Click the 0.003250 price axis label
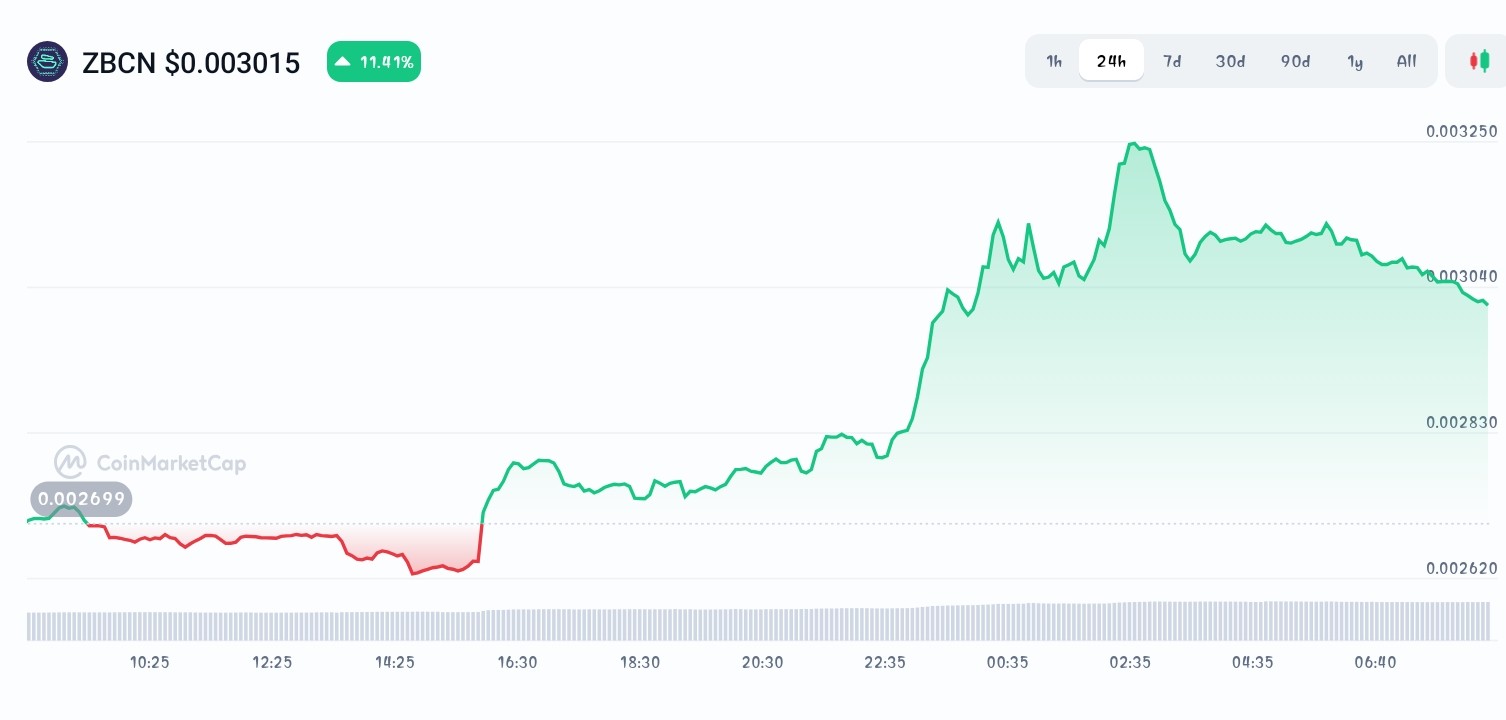Image resolution: width=1506 pixels, height=720 pixels. click(1461, 131)
